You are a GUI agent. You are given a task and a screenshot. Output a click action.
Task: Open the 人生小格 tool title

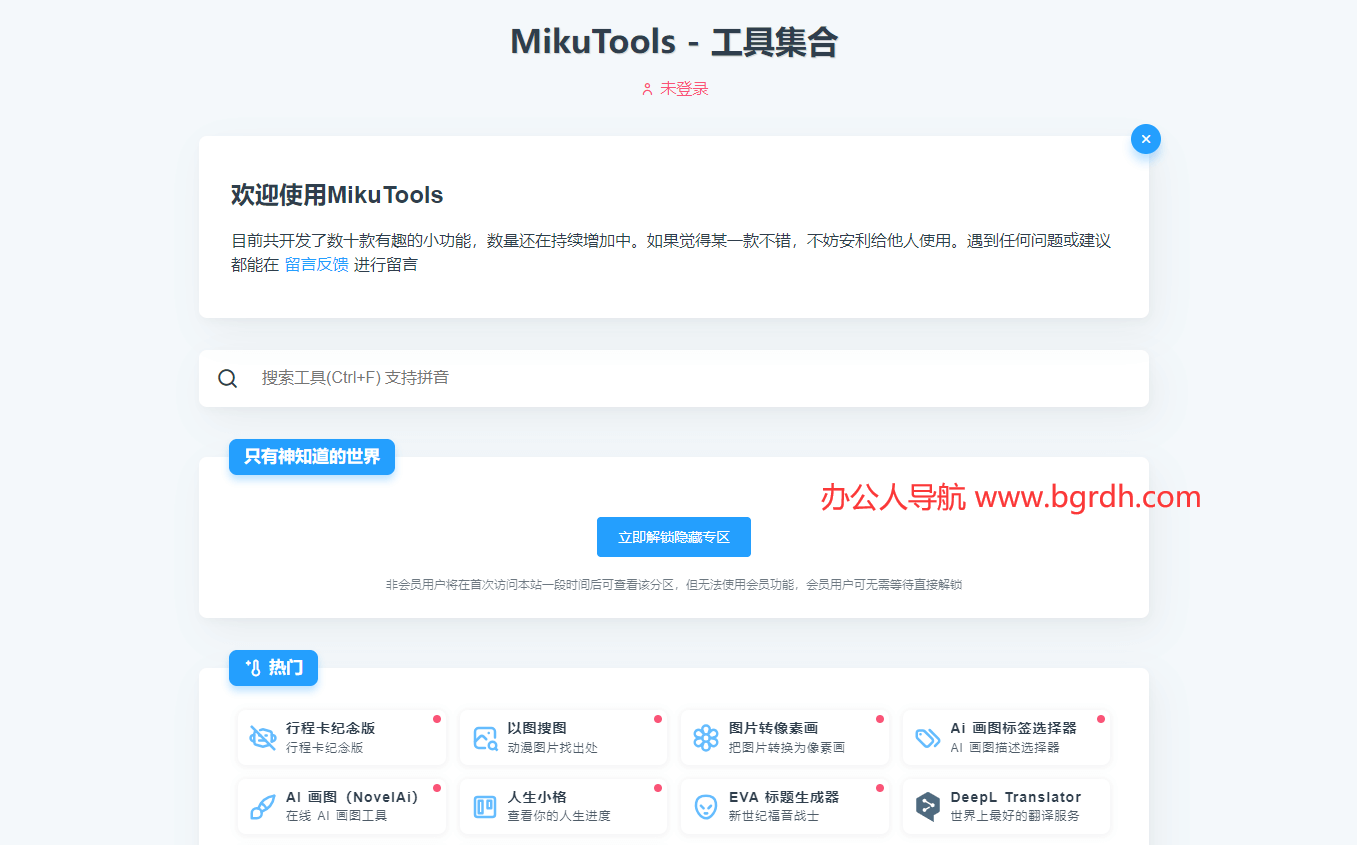coord(537,797)
